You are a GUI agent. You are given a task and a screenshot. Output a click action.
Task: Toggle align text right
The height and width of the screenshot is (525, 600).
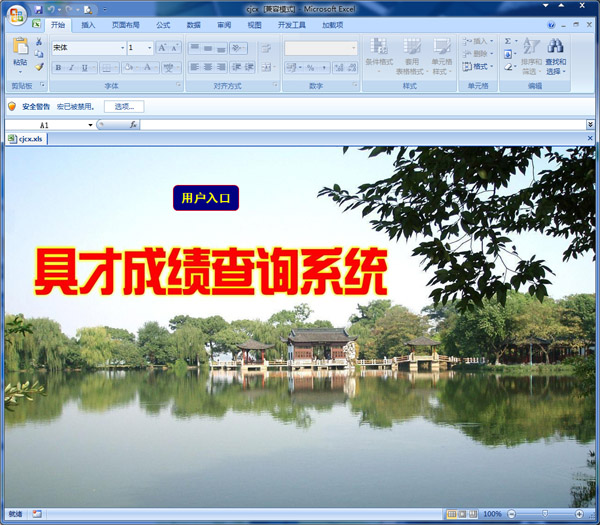click(221, 67)
